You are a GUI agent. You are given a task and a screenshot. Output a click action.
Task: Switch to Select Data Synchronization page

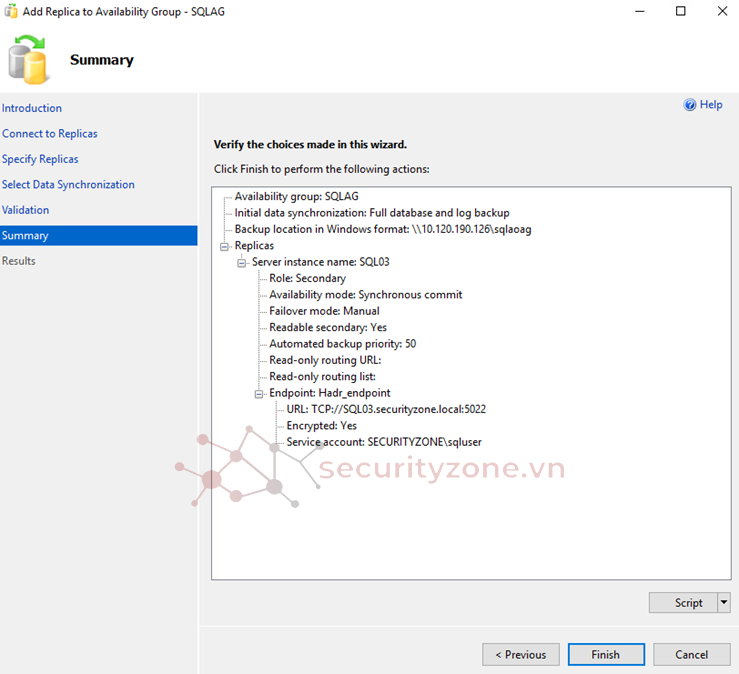click(x=68, y=185)
